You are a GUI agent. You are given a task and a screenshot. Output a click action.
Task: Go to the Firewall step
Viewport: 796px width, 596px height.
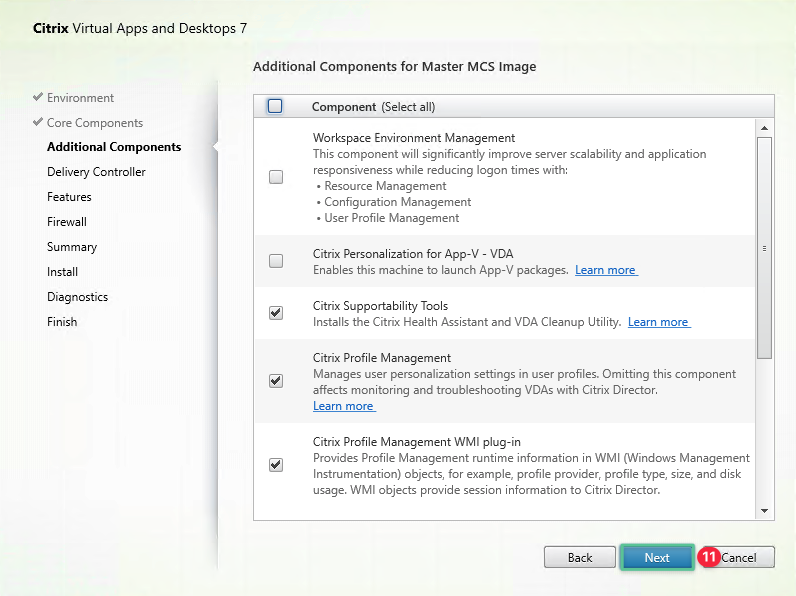pyautogui.click(x=67, y=222)
